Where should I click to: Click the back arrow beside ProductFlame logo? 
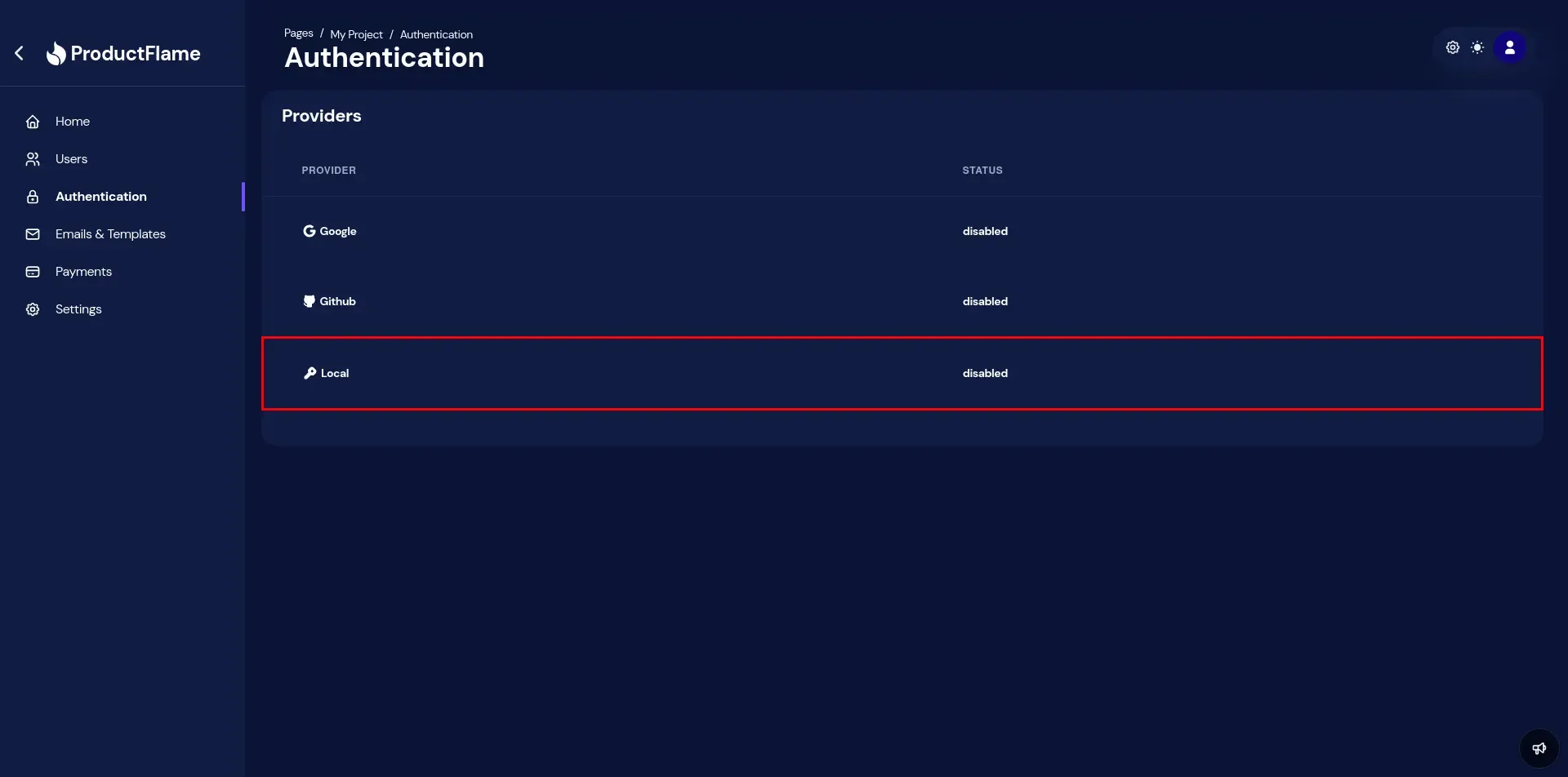click(x=20, y=54)
